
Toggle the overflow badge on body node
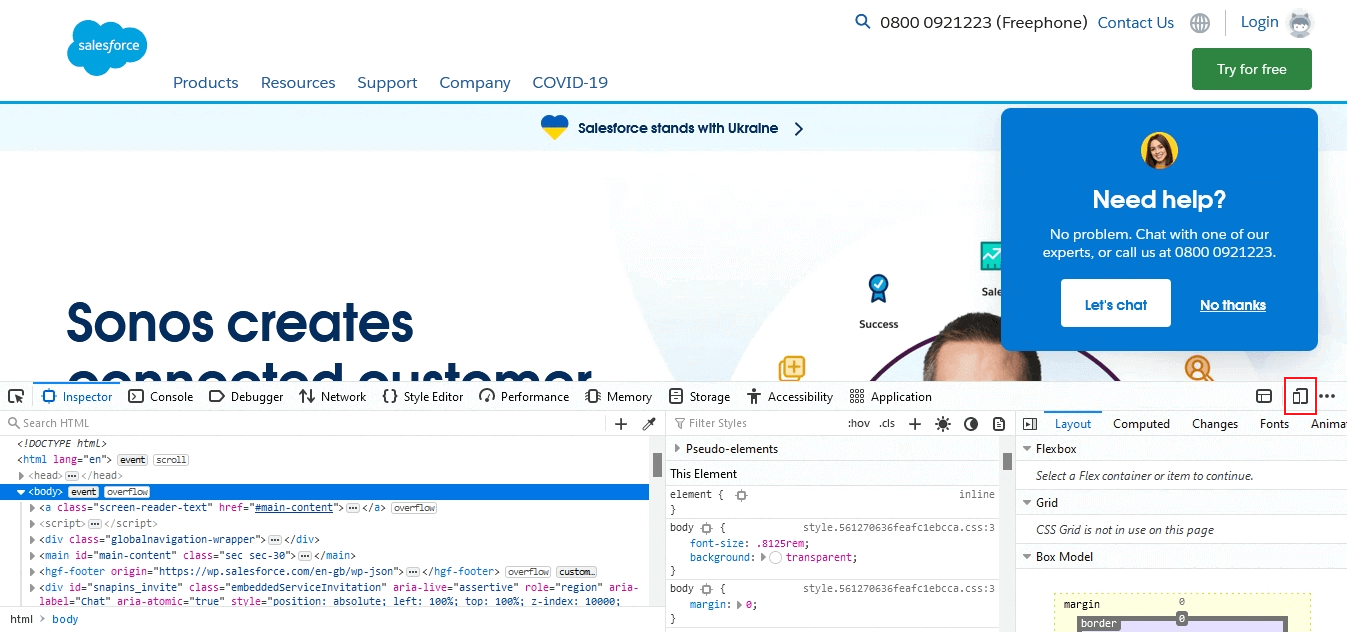(127, 492)
